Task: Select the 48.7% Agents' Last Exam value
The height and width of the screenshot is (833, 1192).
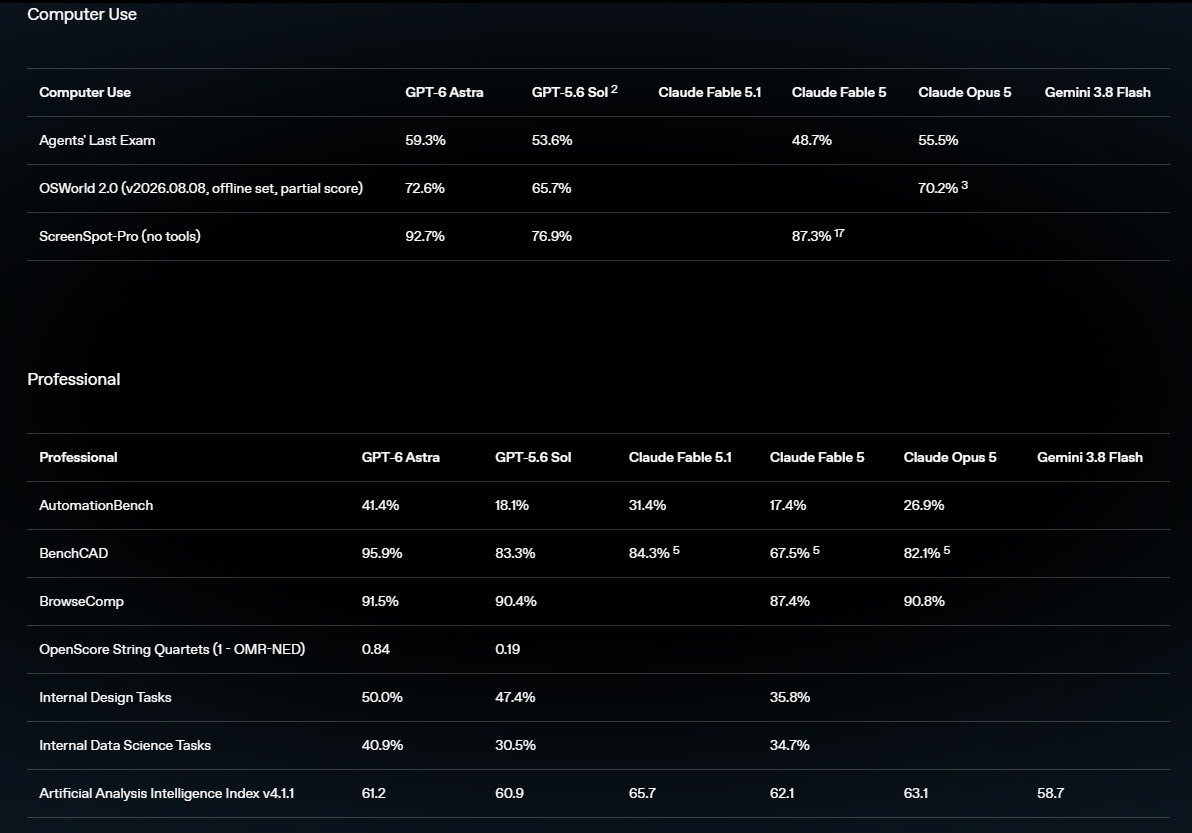Action: (x=812, y=141)
